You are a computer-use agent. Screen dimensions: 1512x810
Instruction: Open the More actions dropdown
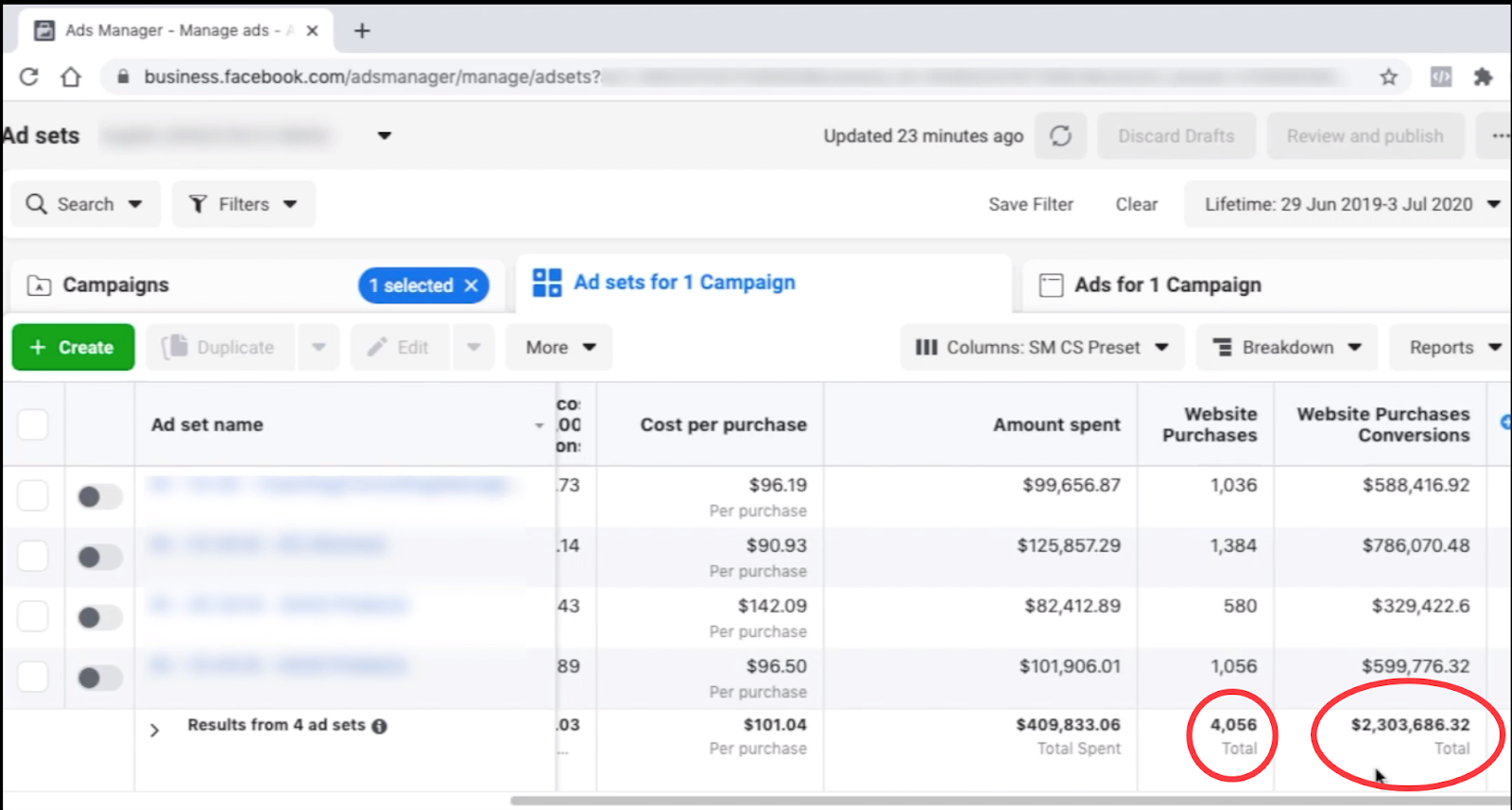click(x=559, y=348)
